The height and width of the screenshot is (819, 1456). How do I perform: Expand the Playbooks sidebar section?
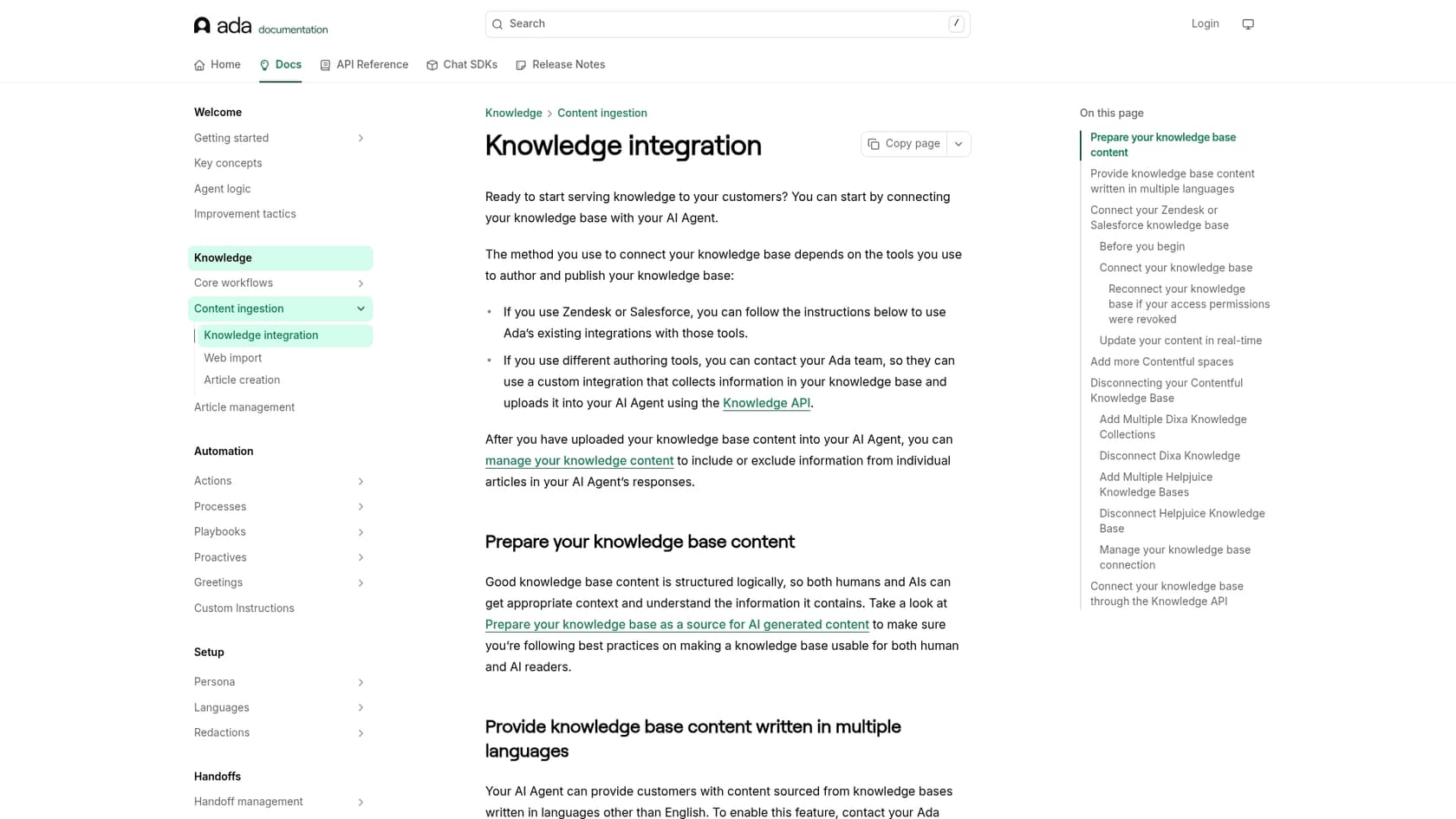tap(361, 532)
